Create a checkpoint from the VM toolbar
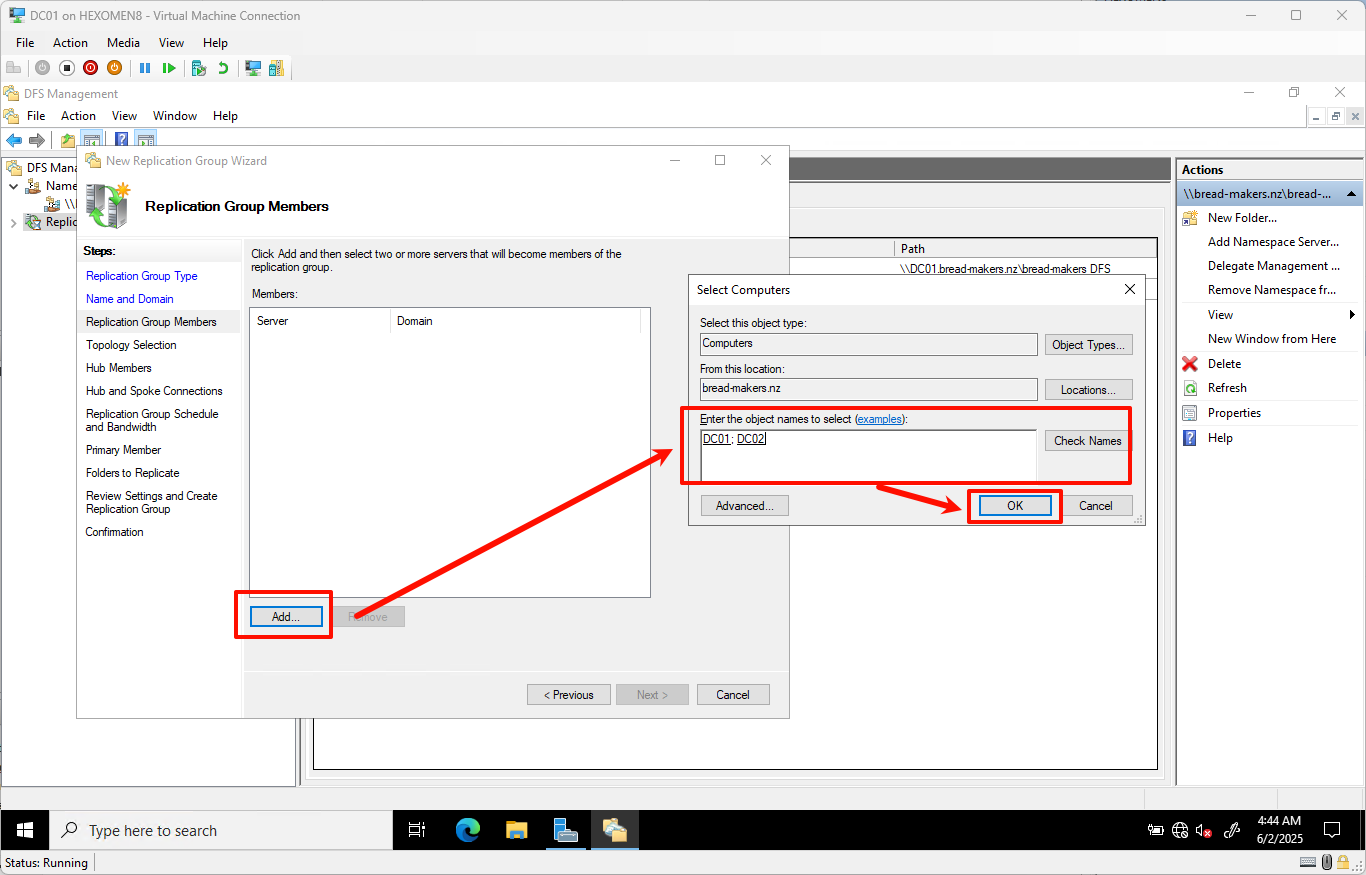Image resolution: width=1366 pixels, height=875 pixels. click(x=199, y=67)
